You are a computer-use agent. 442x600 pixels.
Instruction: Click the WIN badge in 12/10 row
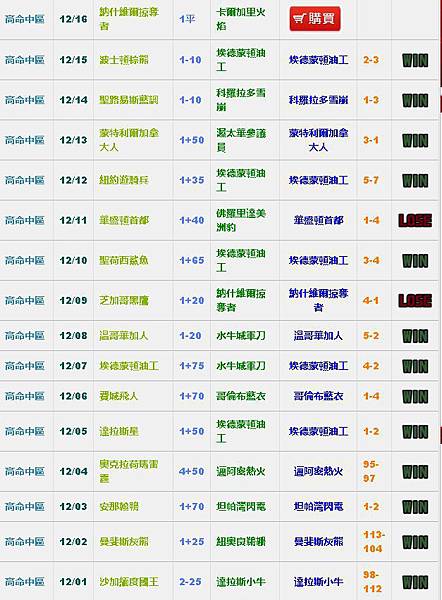415,261
